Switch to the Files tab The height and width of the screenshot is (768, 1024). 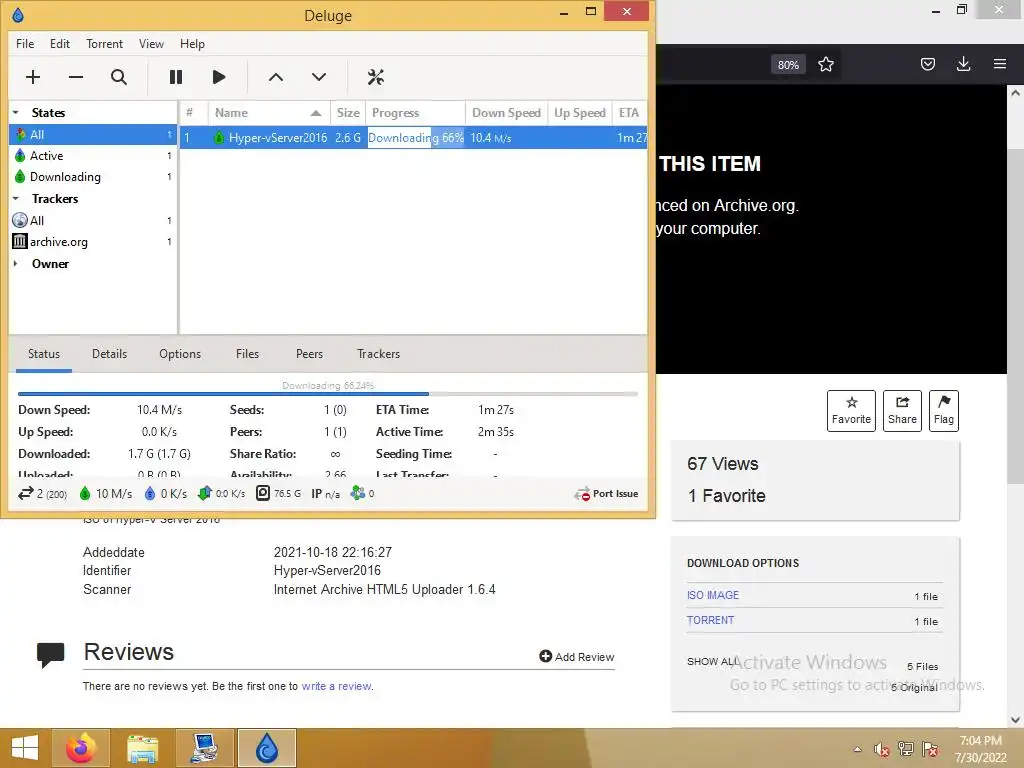[x=247, y=354]
